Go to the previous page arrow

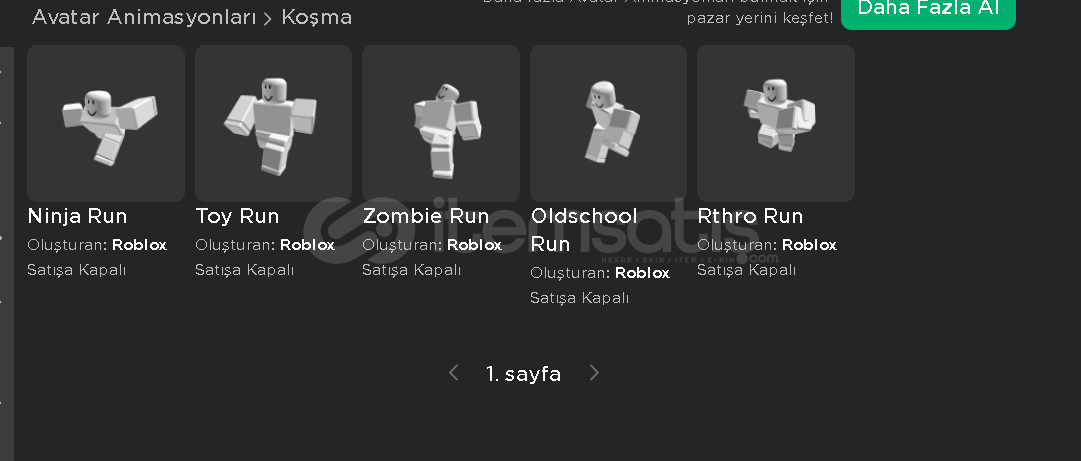(x=454, y=373)
